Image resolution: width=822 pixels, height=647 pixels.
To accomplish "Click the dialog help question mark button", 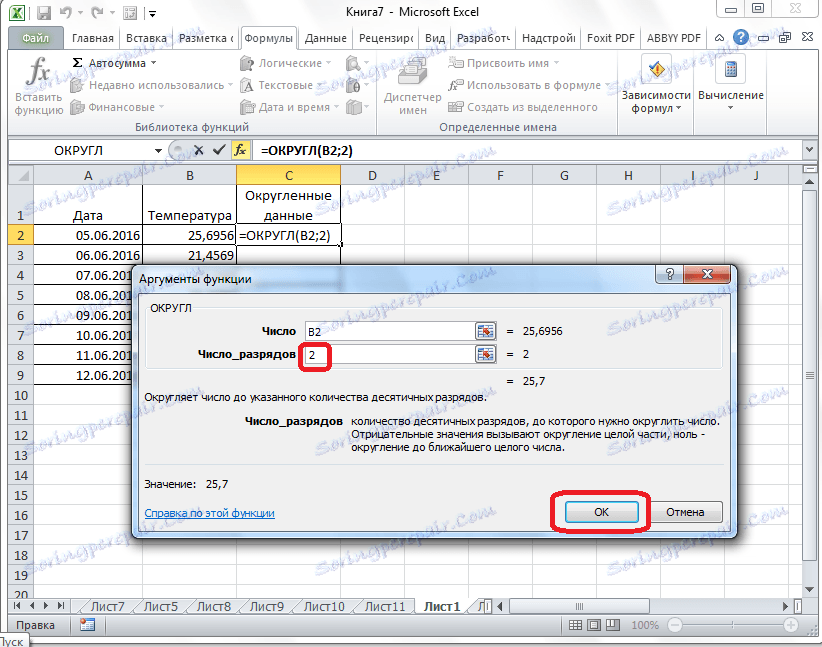I will 669,274.
